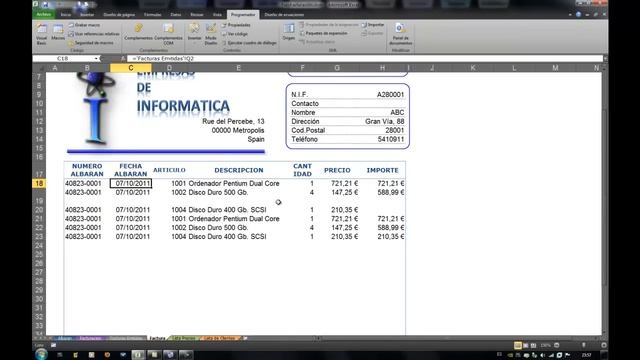
Task: Click the volume icon in system tray
Action: 542,355
